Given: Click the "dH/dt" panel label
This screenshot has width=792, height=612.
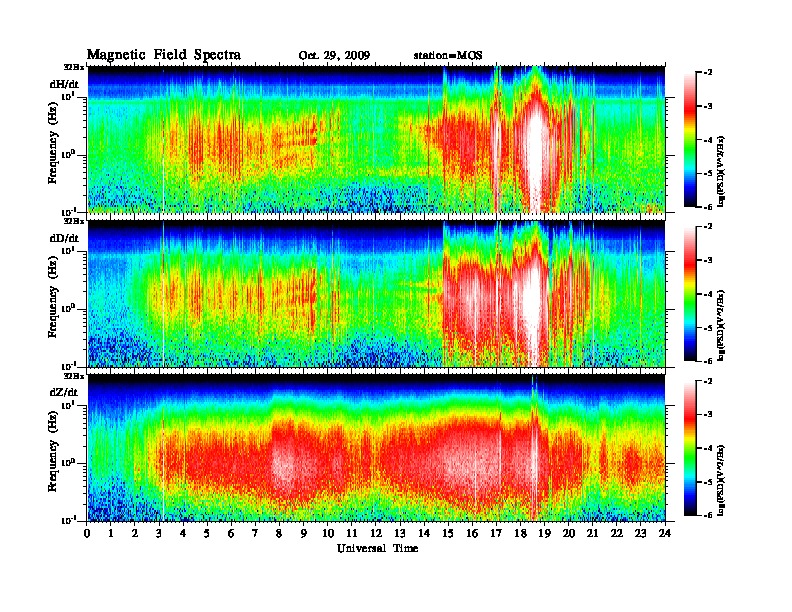Looking at the screenshot, I should (x=64, y=84).
